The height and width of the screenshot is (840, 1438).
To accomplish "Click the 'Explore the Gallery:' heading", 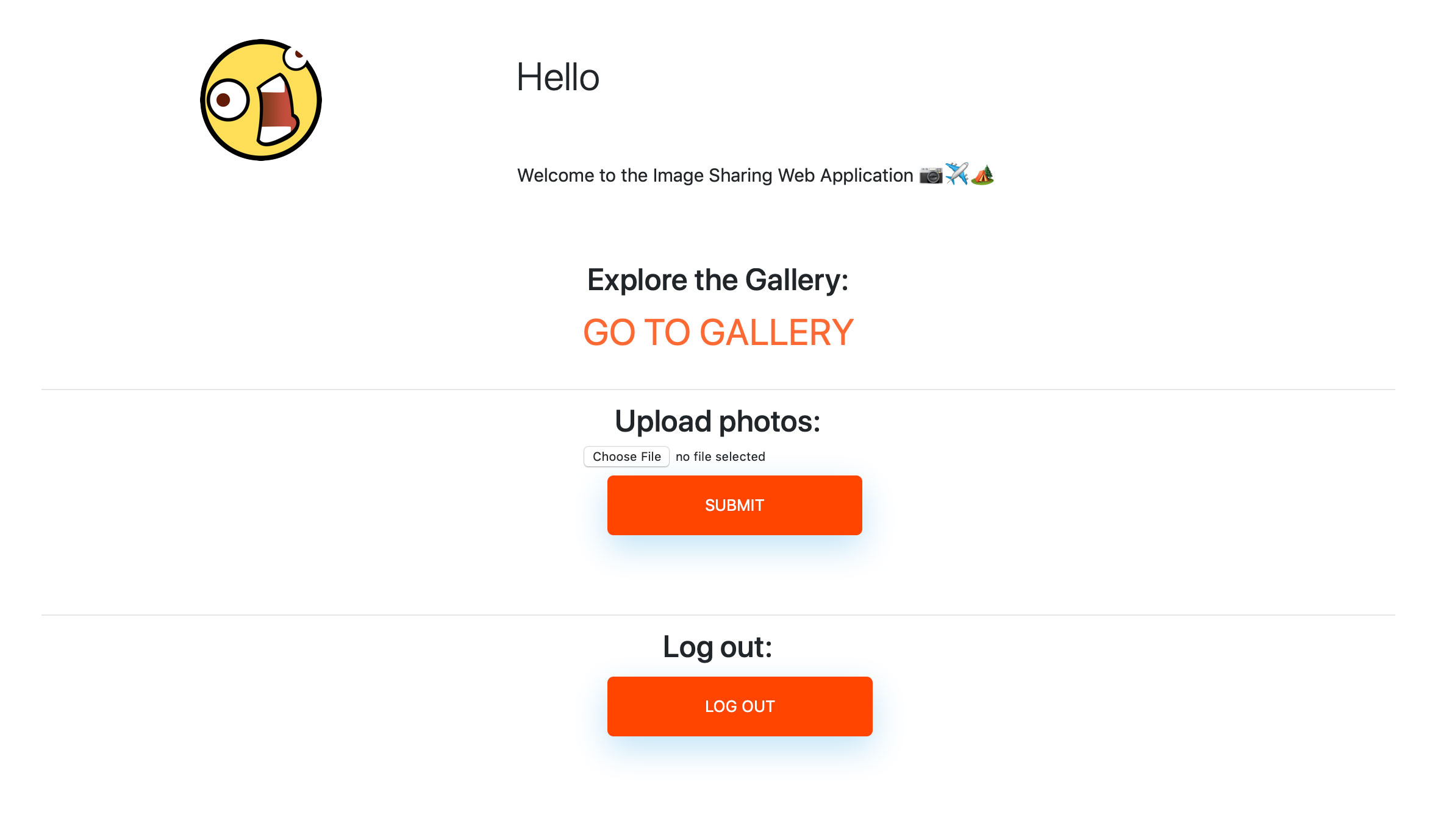I will 718,280.
